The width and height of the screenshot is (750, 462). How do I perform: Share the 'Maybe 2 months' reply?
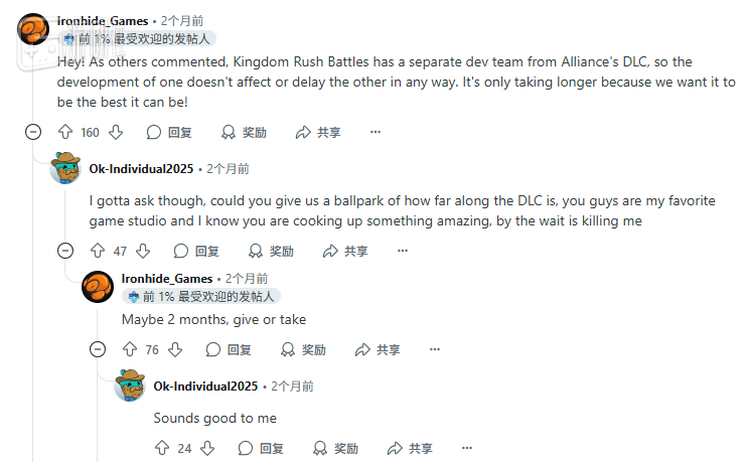[x=377, y=350]
